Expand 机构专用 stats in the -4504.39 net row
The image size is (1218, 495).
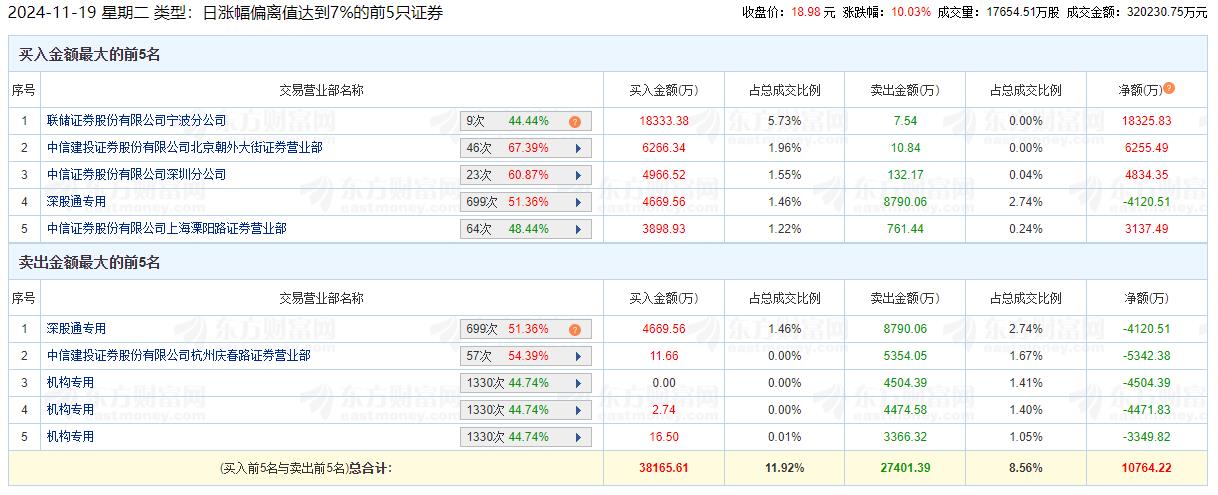click(577, 383)
